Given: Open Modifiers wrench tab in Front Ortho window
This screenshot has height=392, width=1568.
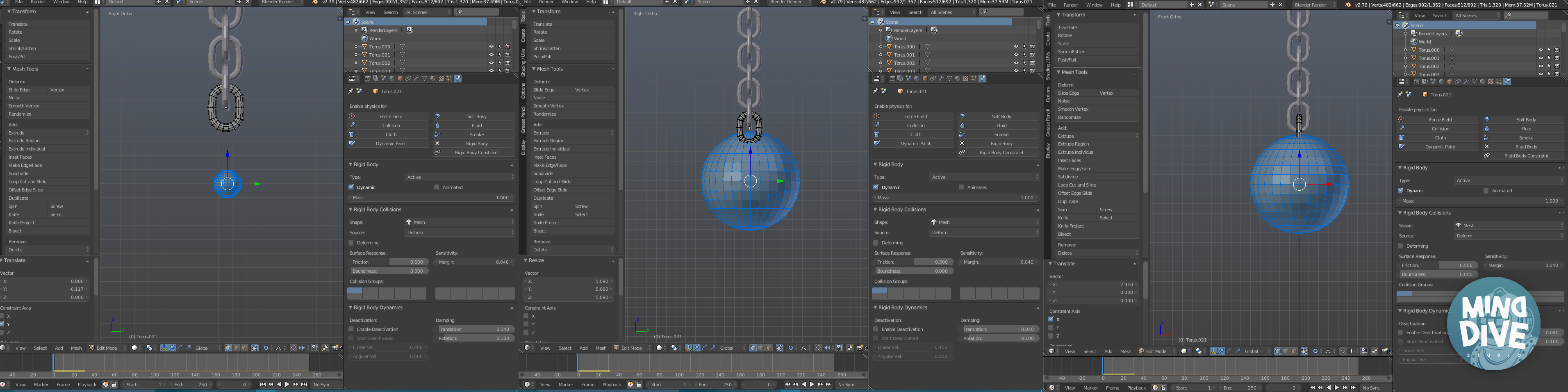Looking at the screenshot, I should 1466,82.
